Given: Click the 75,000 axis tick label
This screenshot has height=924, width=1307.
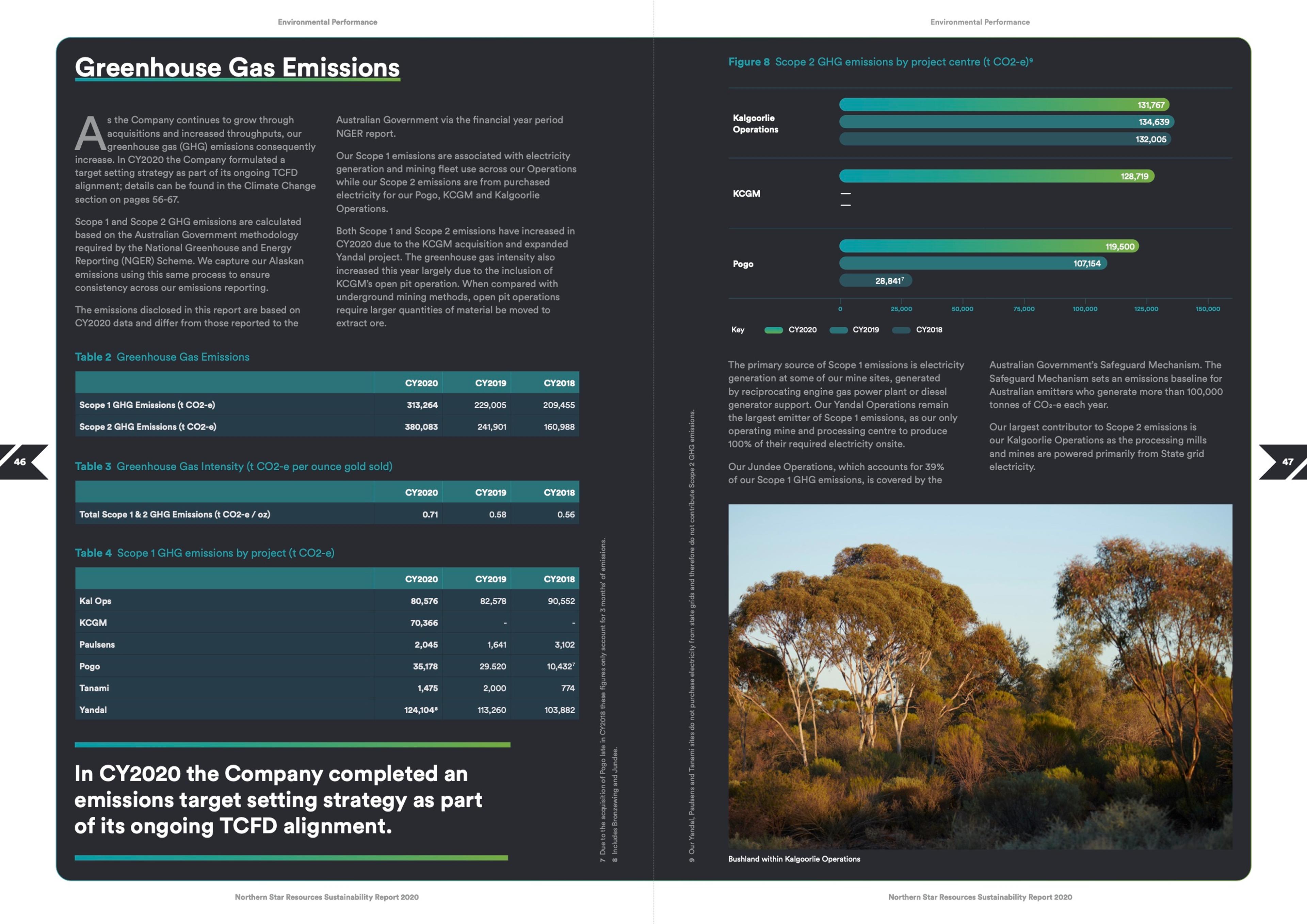Looking at the screenshot, I should [x=1023, y=309].
